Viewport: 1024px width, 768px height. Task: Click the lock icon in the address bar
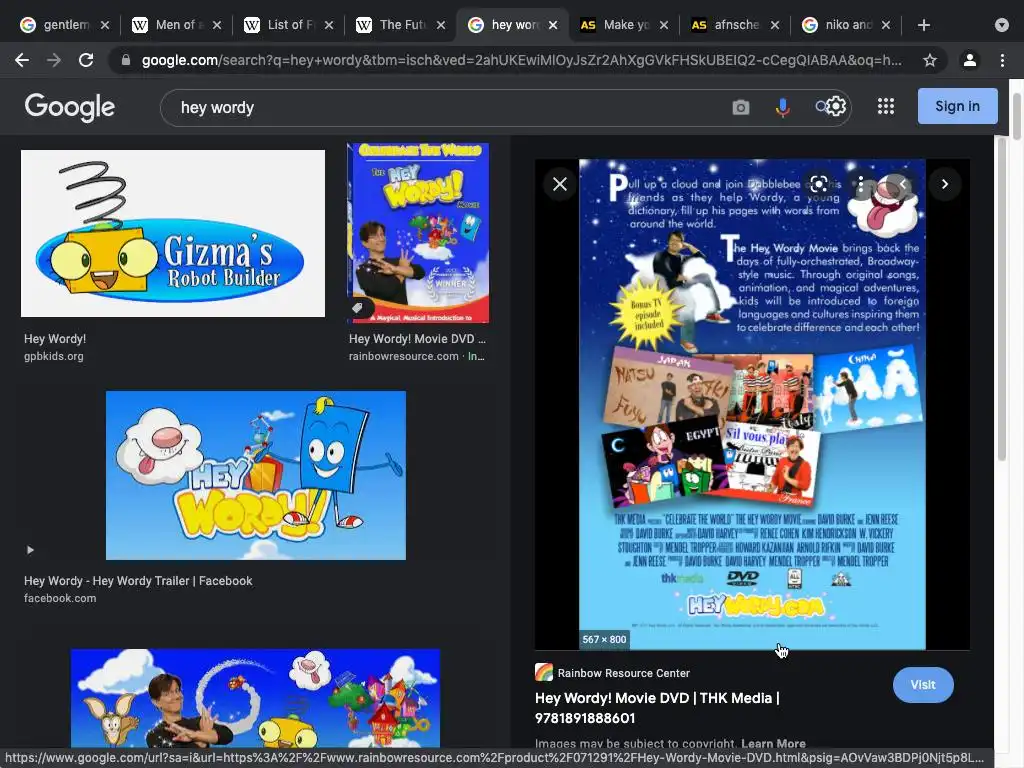tap(126, 60)
